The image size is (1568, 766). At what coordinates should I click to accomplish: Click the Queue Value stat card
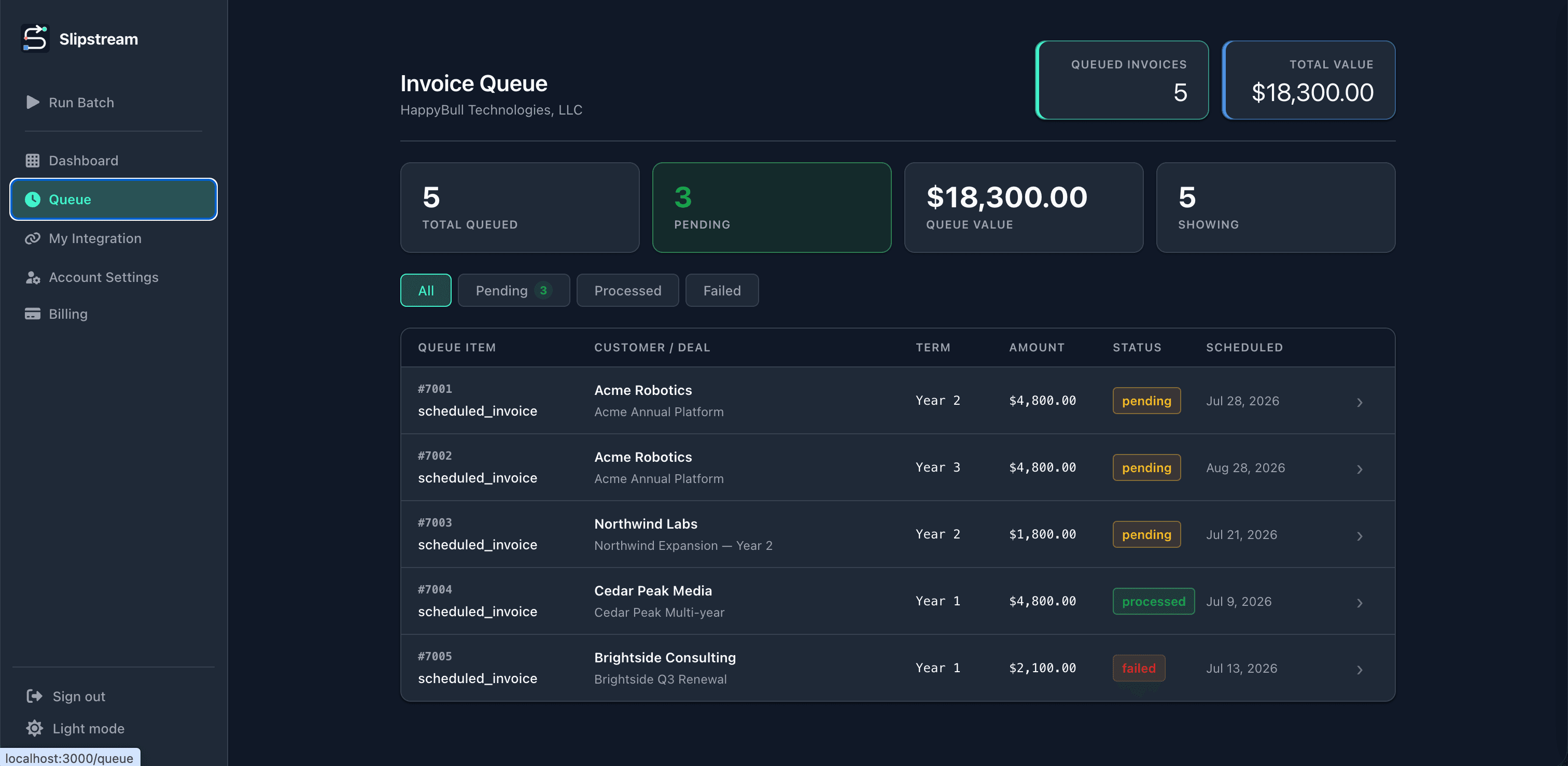[1023, 207]
